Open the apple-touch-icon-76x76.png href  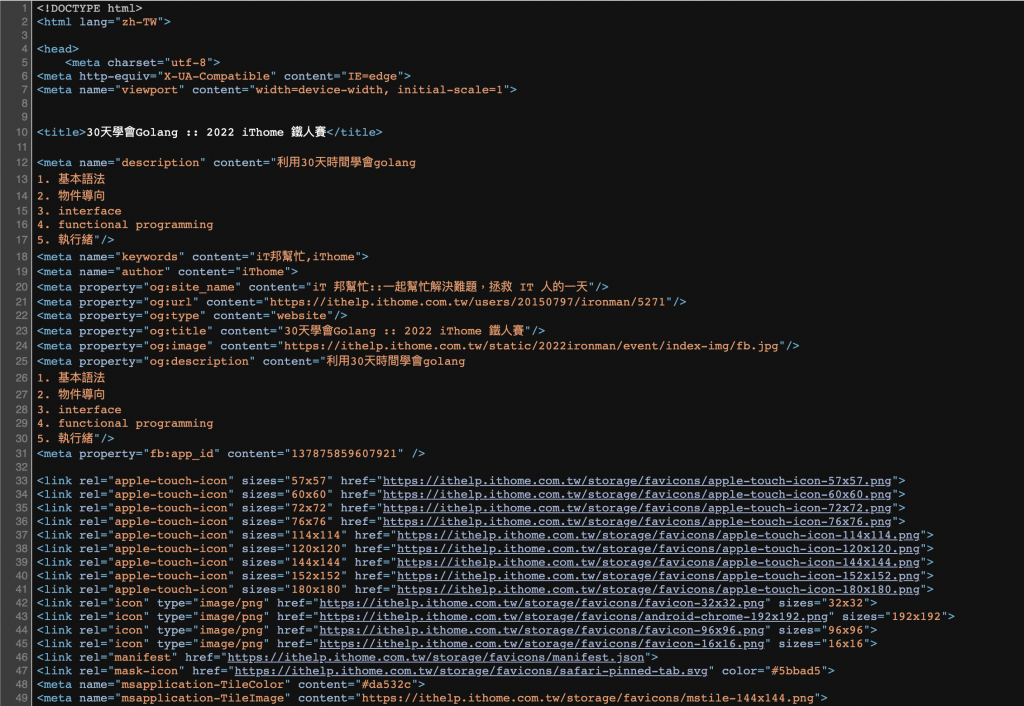point(637,522)
